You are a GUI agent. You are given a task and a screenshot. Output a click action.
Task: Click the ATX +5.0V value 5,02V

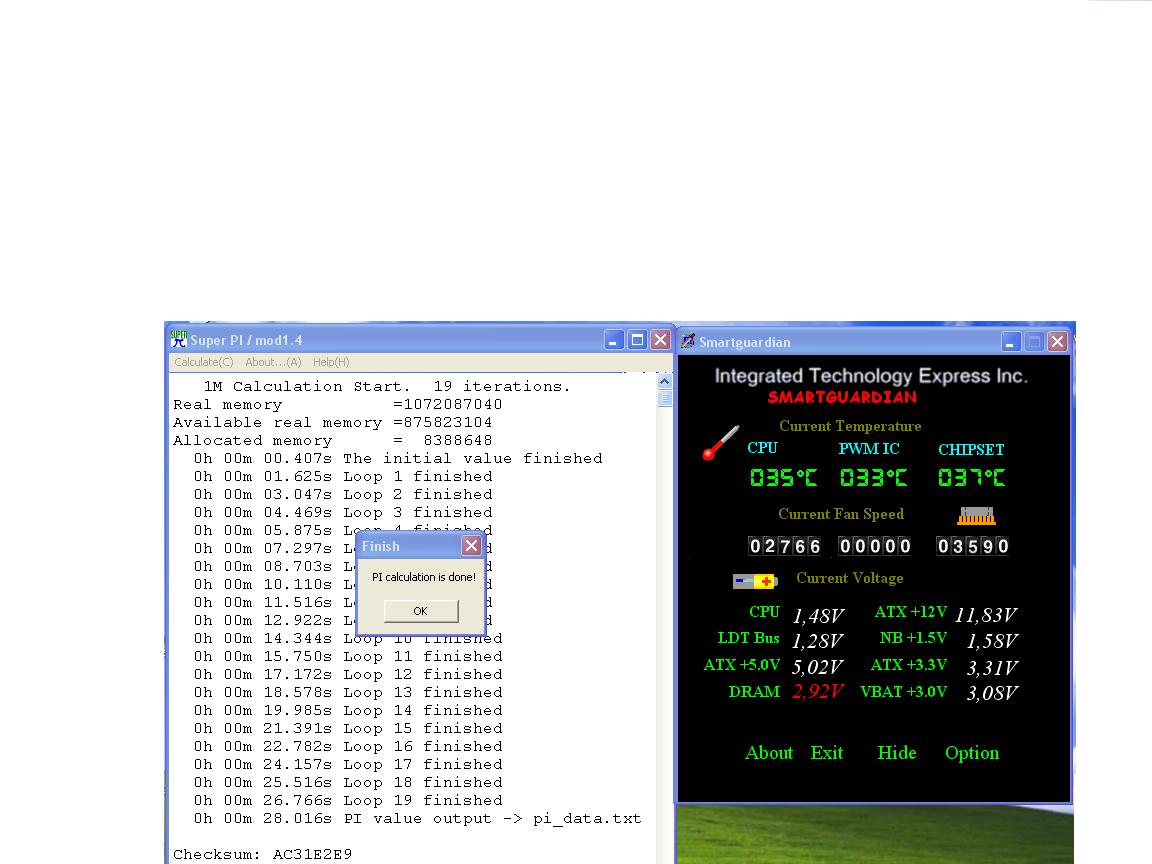tap(818, 667)
